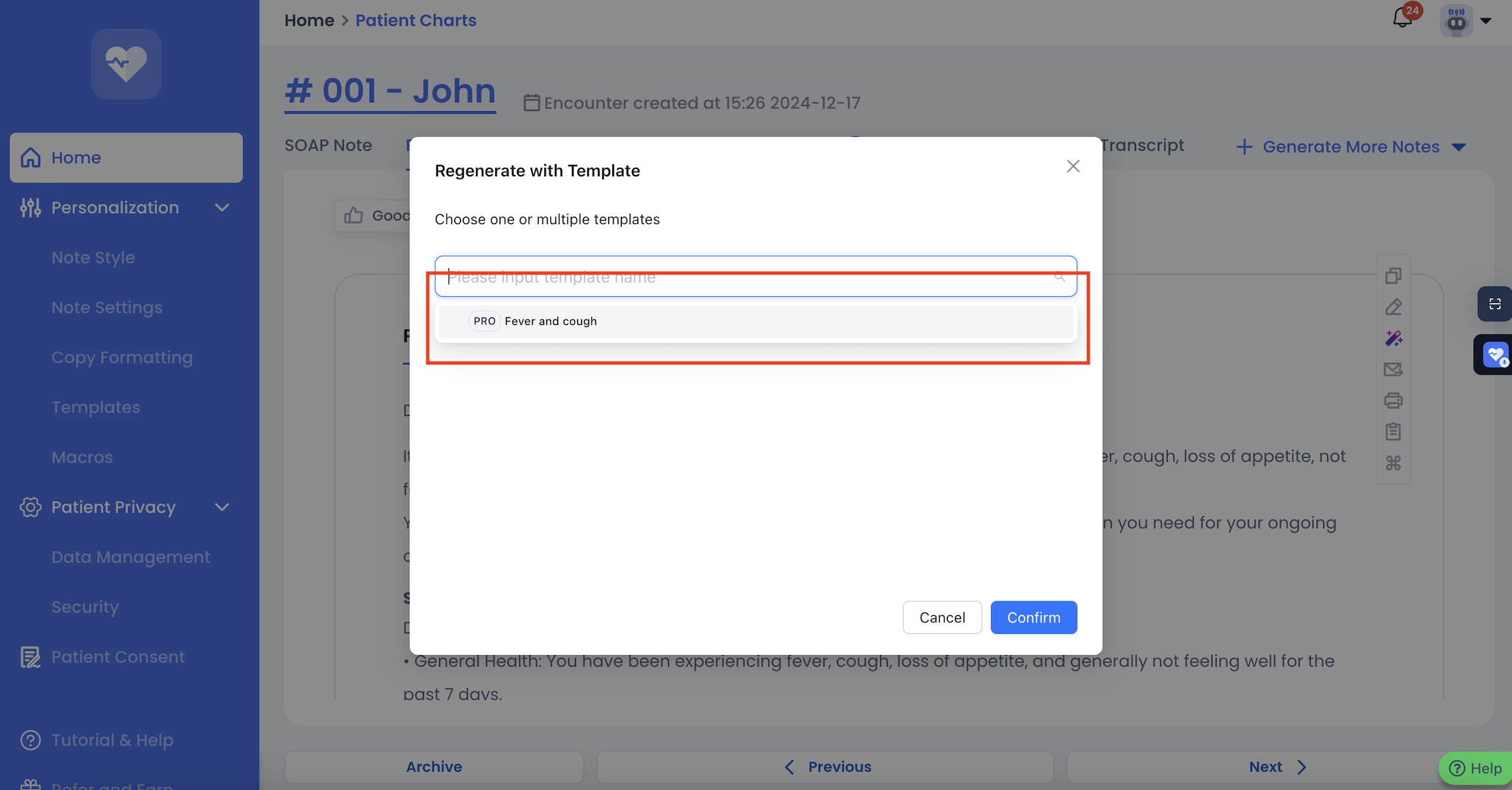Click the command shortcut icon
The width and height of the screenshot is (1512, 790).
point(1393,463)
